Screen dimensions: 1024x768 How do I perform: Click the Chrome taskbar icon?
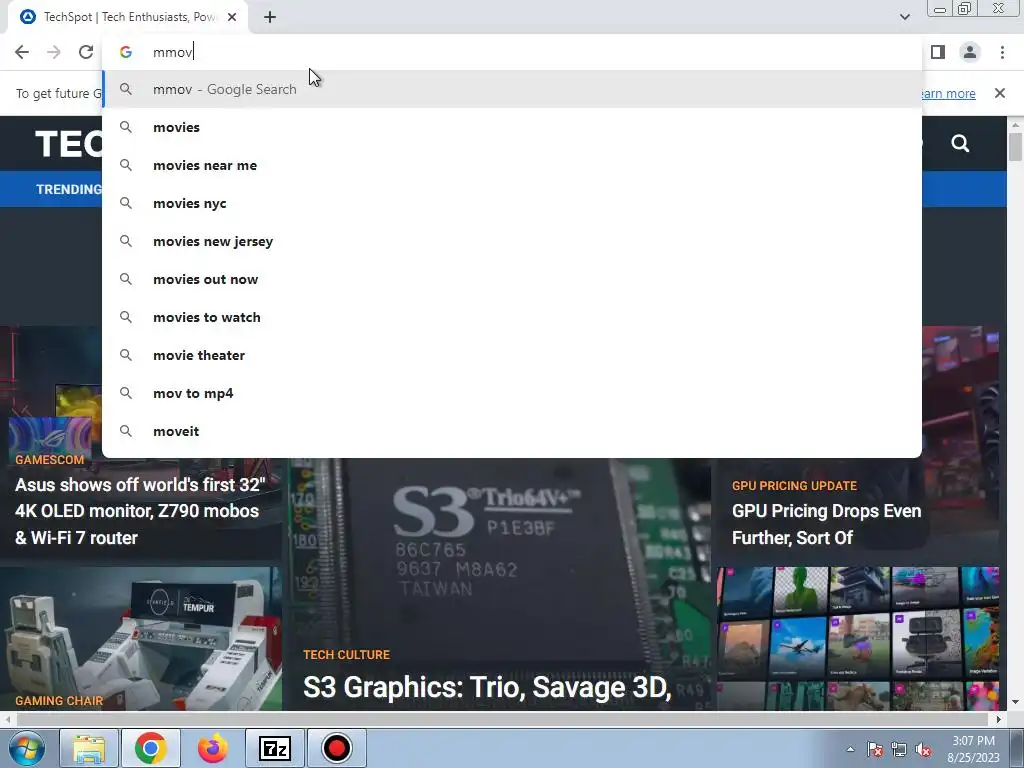[x=151, y=748]
